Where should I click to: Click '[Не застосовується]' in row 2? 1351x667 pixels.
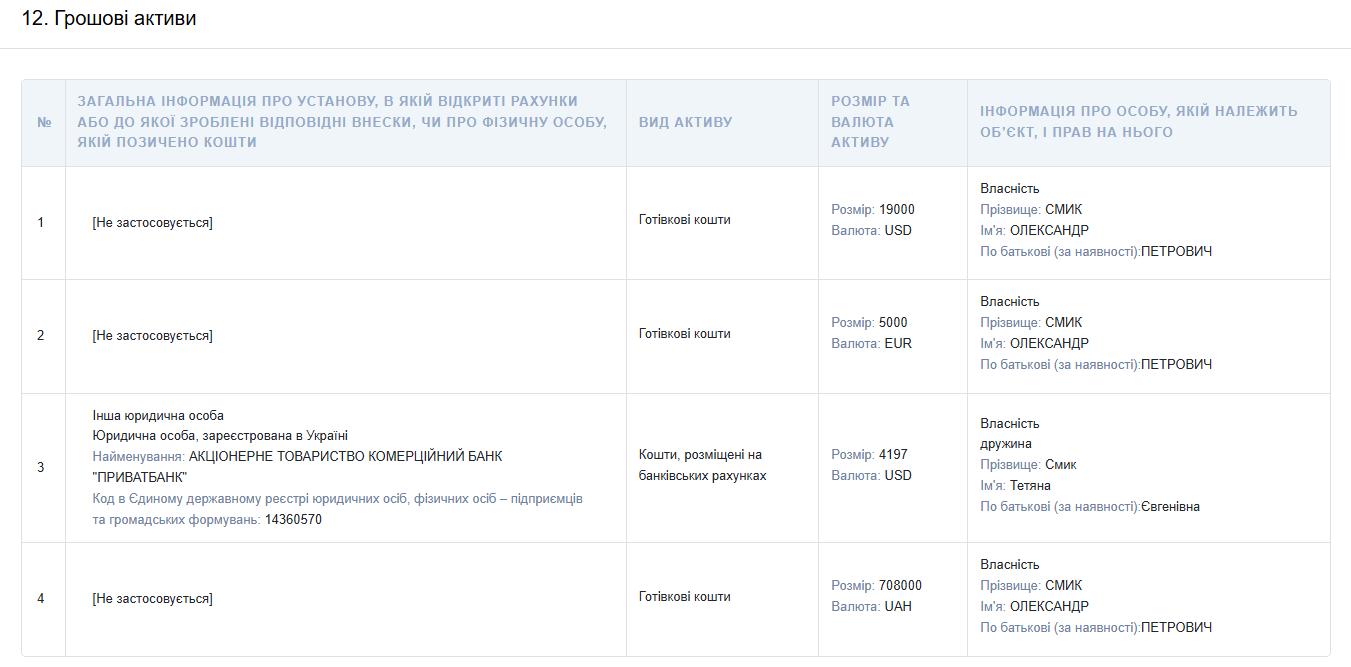[152, 336]
